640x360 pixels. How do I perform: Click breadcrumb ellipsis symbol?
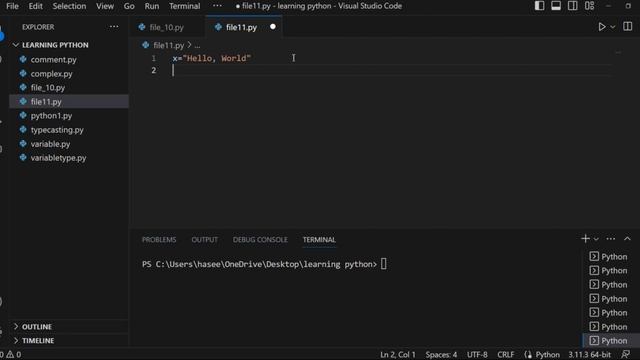click(x=197, y=45)
